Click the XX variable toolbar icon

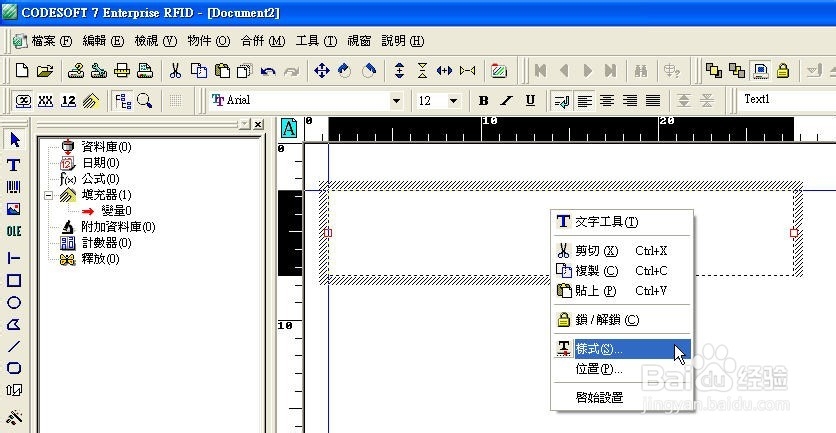click(x=45, y=100)
